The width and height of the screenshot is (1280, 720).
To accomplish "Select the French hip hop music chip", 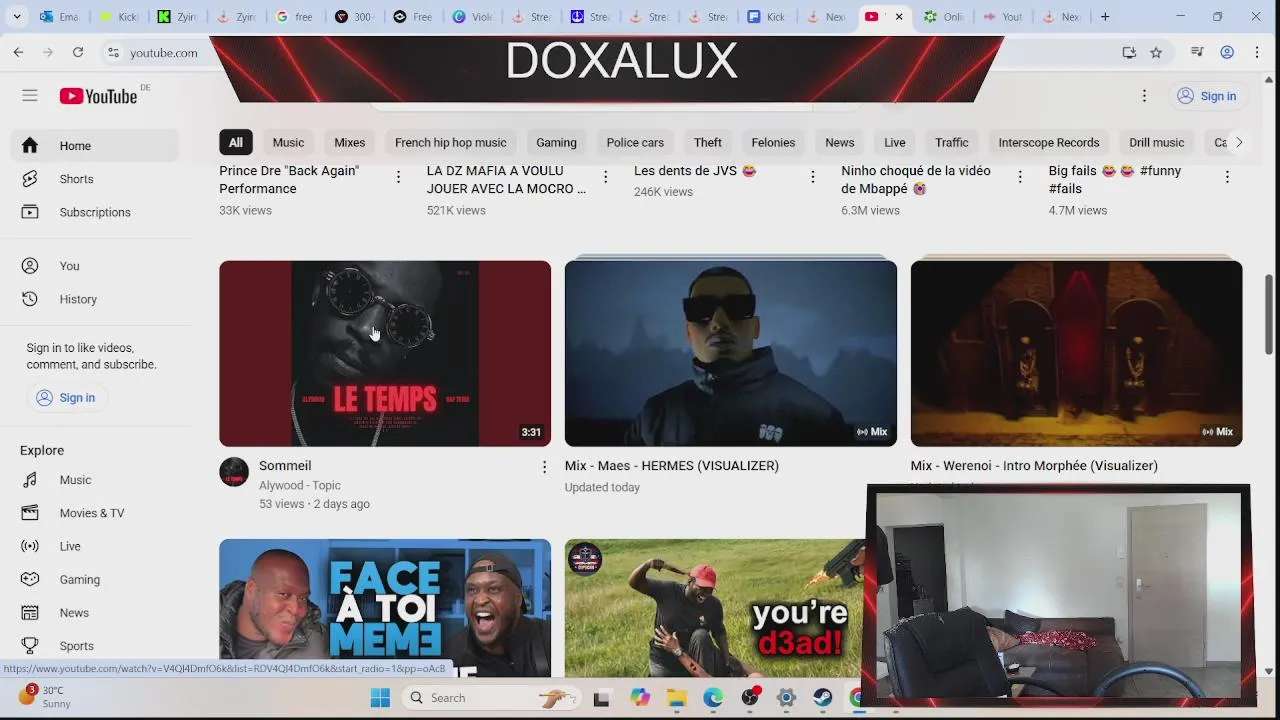I will pyautogui.click(x=450, y=142).
